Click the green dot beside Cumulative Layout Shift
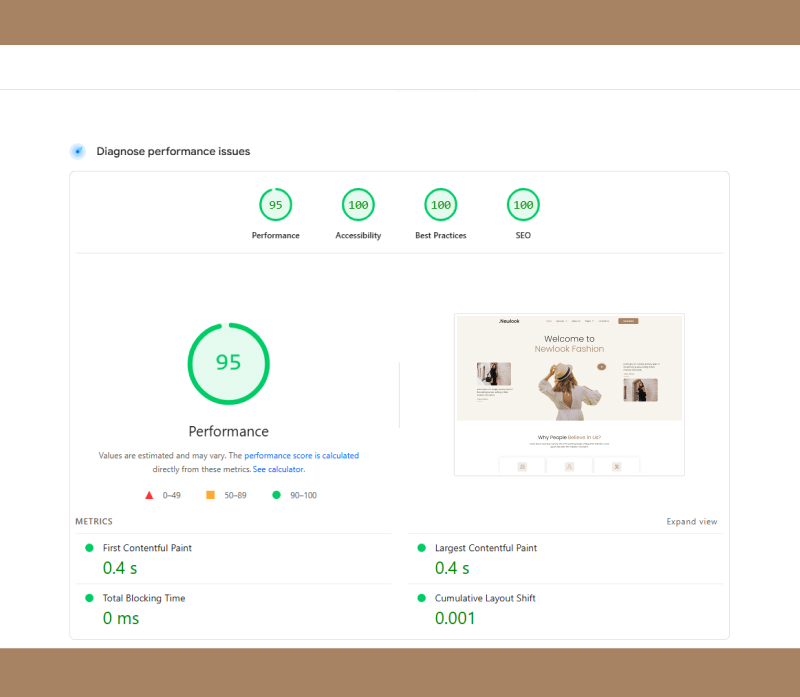This screenshot has height=697, width=800. [421, 598]
